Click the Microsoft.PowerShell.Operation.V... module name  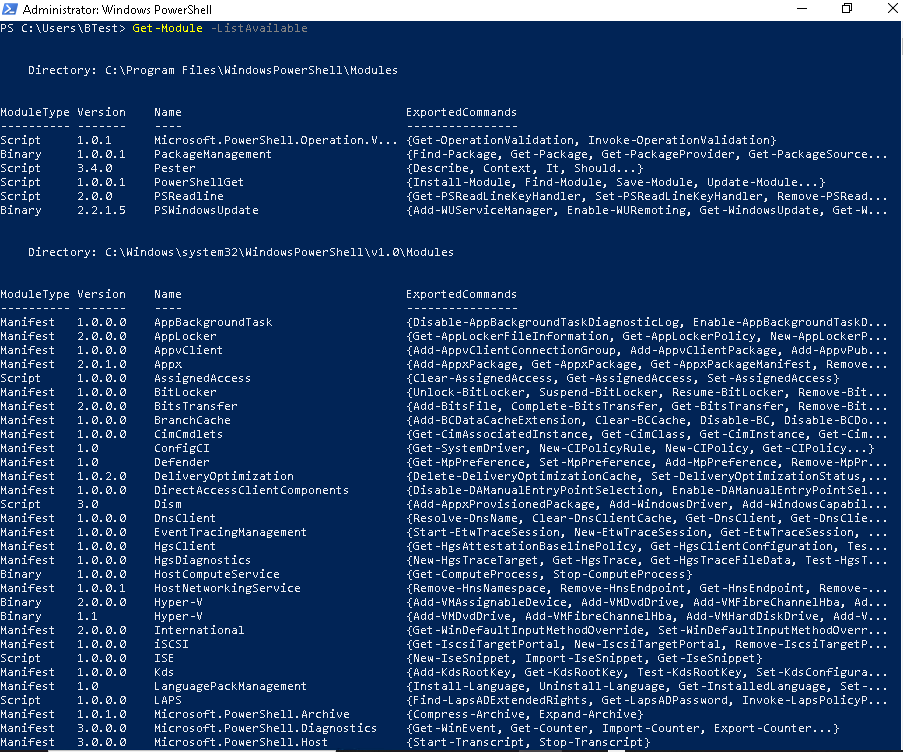point(275,140)
